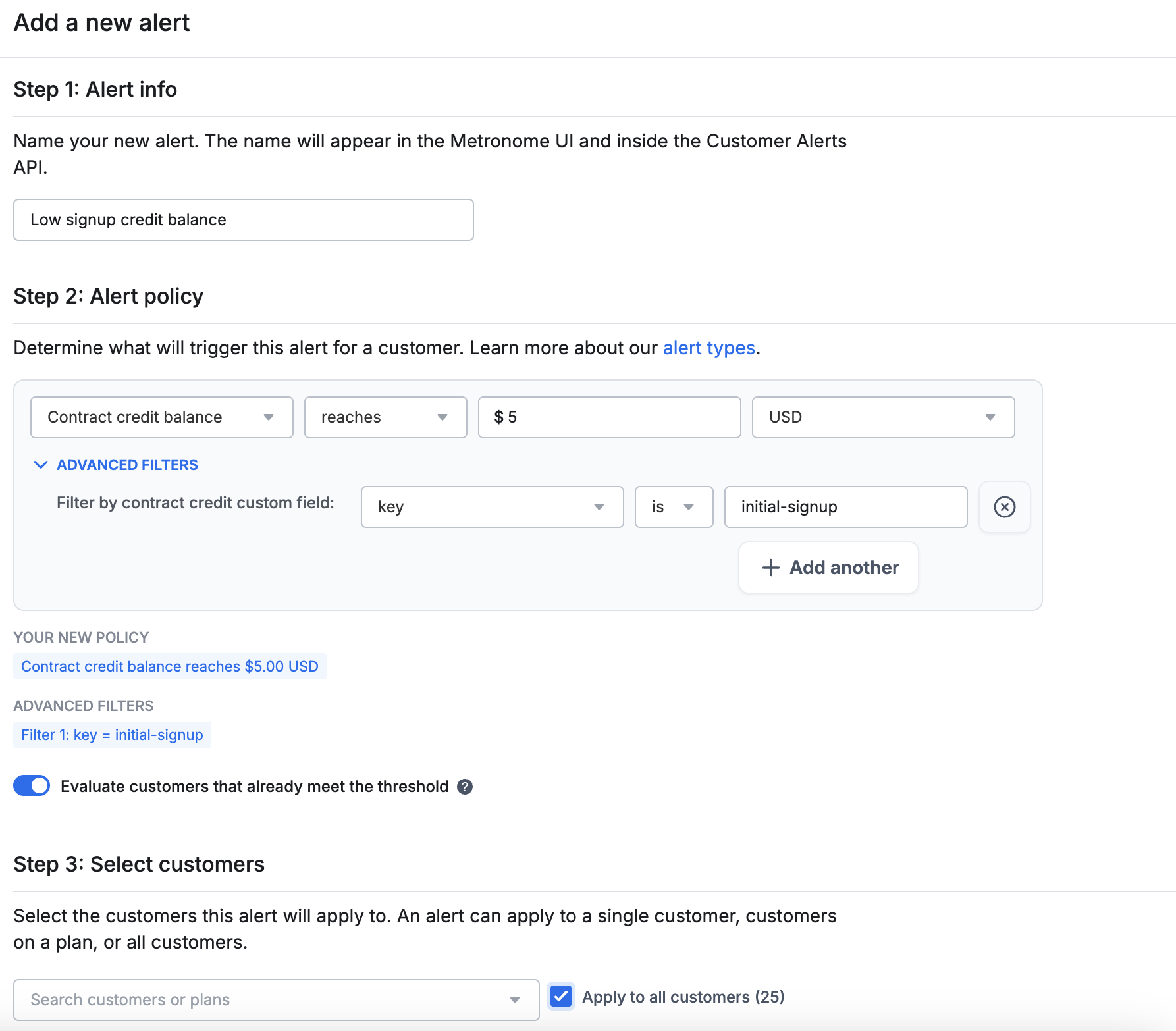Screen dimensions: 1176x1031
Task: Open the alert types link
Action: pyautogui.click(x=708, y=348)
